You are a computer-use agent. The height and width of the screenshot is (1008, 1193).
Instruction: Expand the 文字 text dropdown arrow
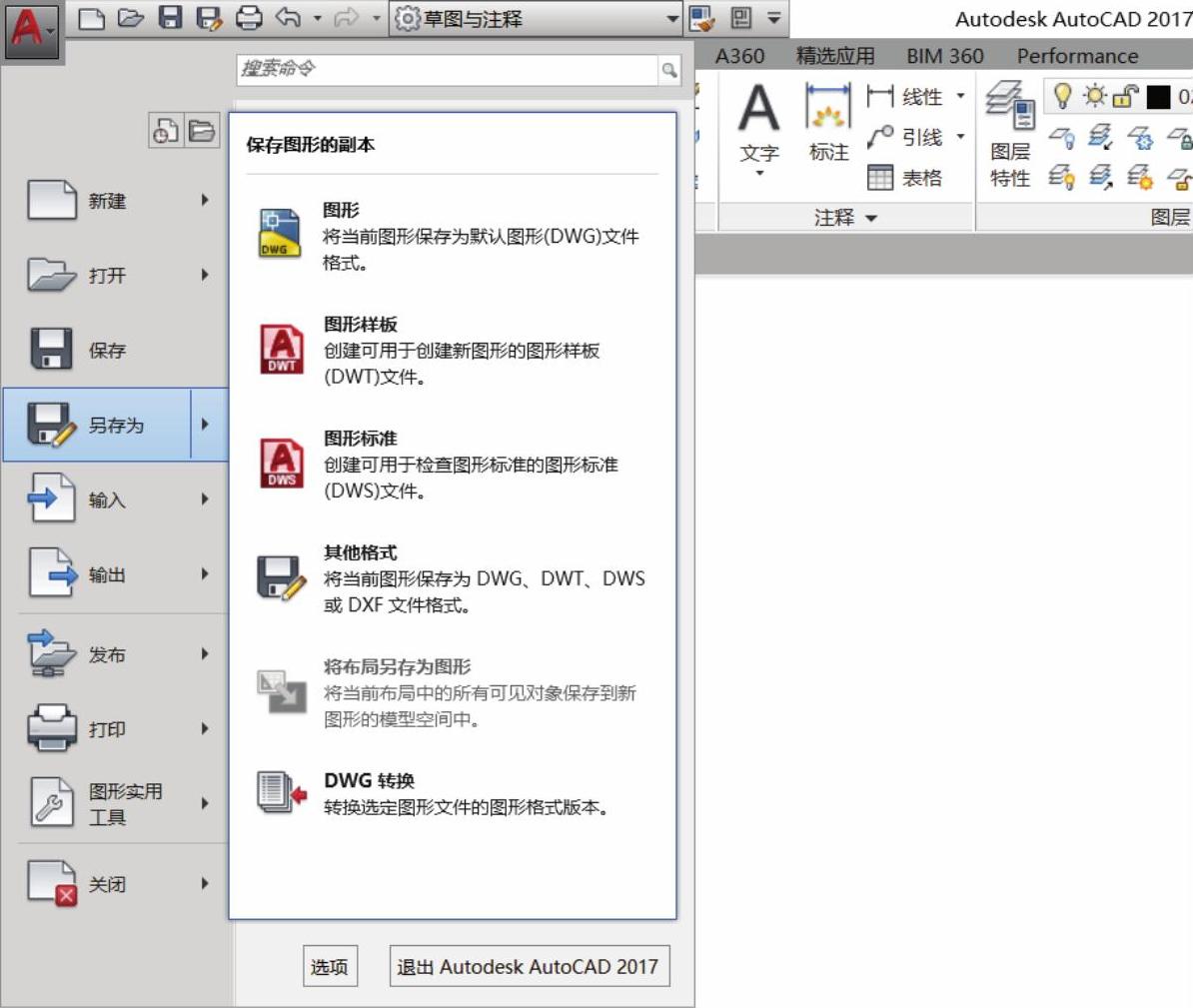tap(759, 174)
